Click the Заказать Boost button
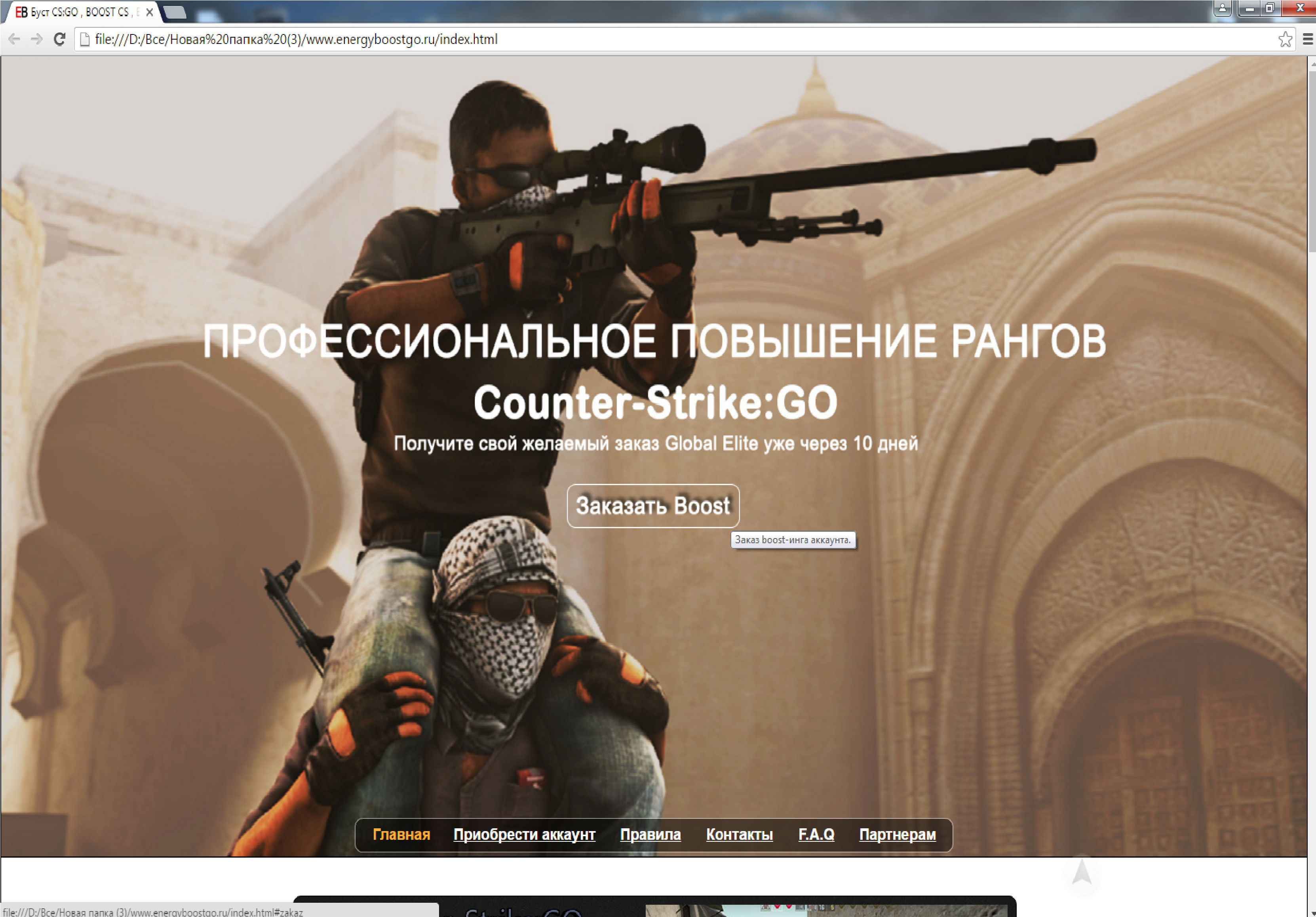1316x917 pixels. (653, 506)
